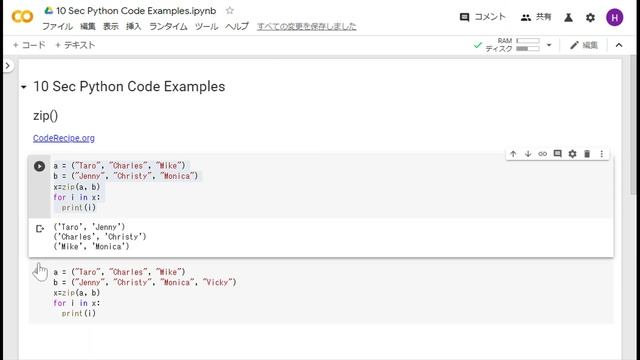
Task: Run the first code cell
Action: click(x=39, y=166)
